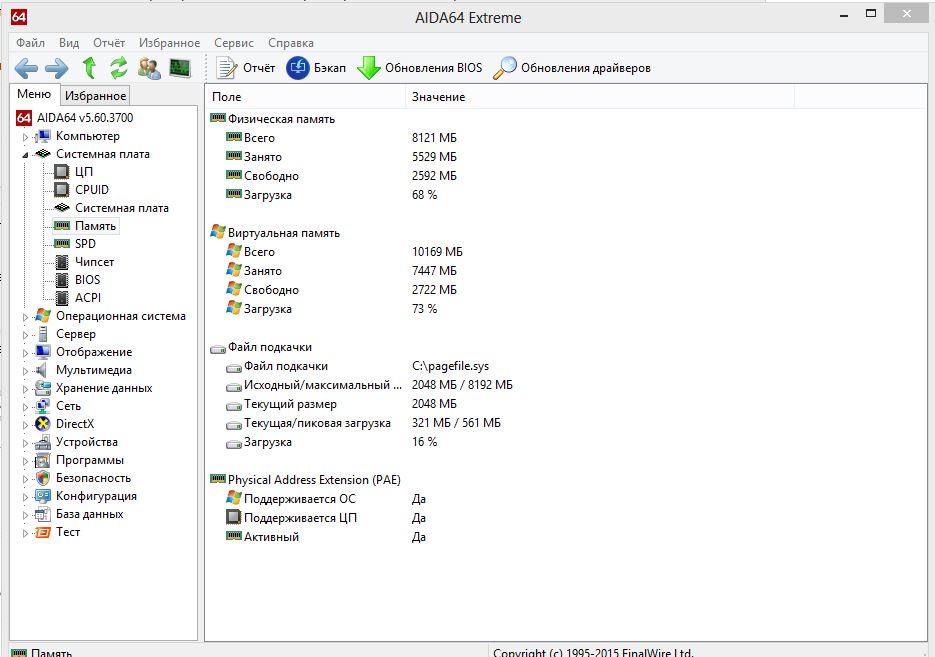The image size is (935, 657).
Task: Open the Отчёт report toolbar button
Action: (246, 68)
